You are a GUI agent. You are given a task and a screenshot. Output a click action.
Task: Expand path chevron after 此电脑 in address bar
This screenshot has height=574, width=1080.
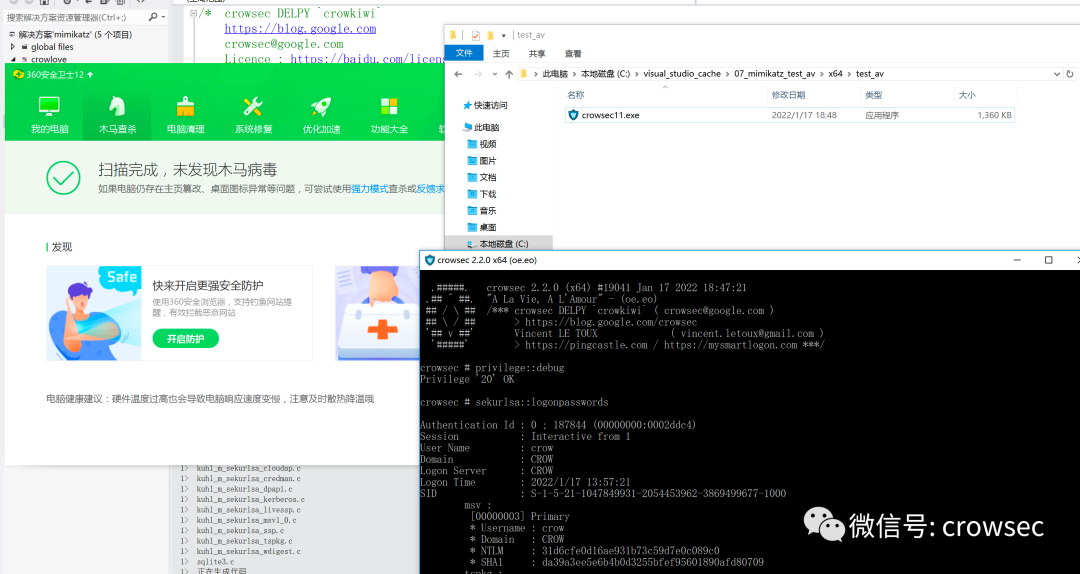[x=574, y=74]
